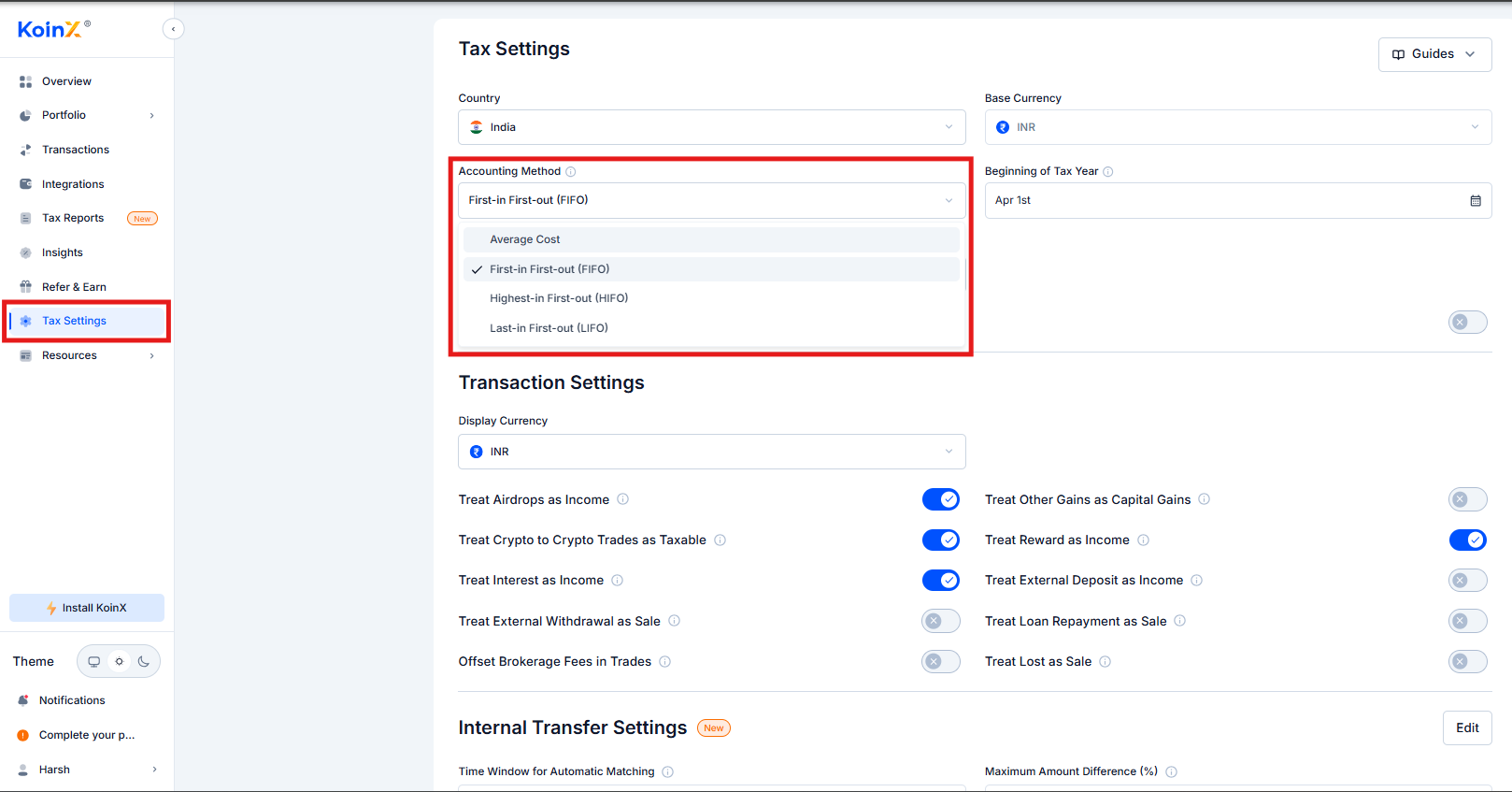
Task: Select light theme sun icon
Action: tap(119, 661)
